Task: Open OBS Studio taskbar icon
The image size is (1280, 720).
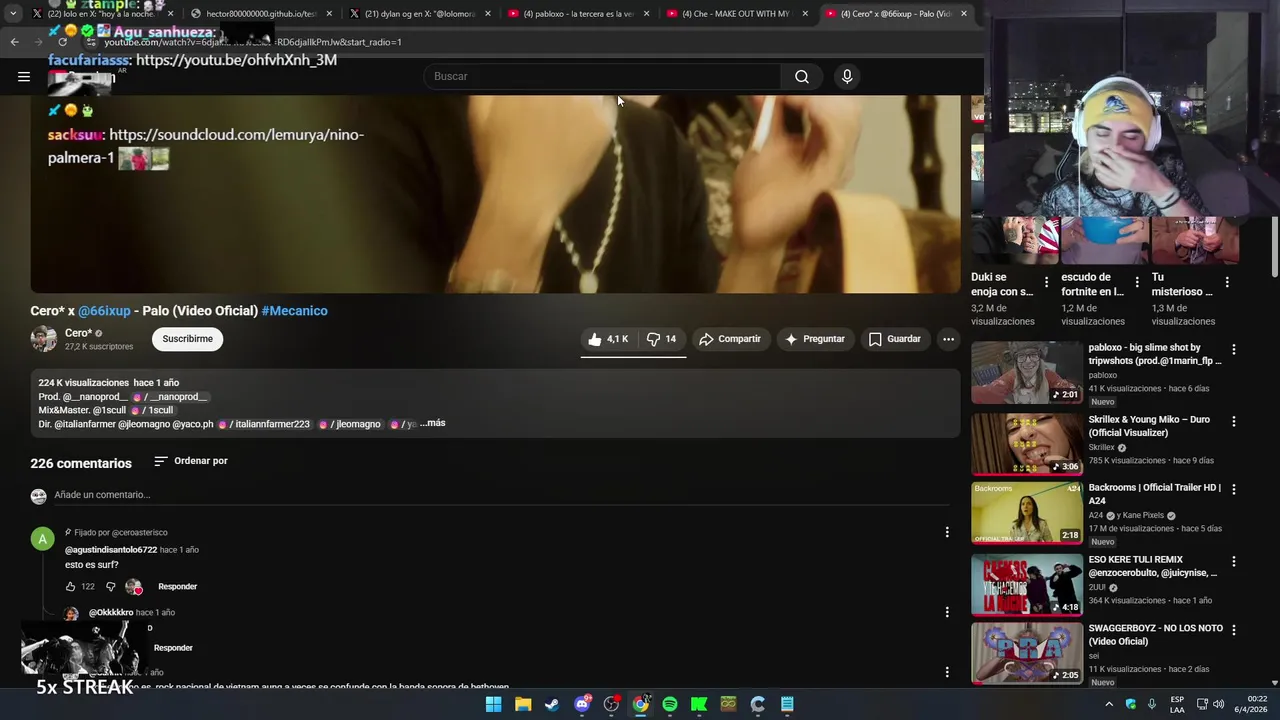Action: click(x=611, y=704)
